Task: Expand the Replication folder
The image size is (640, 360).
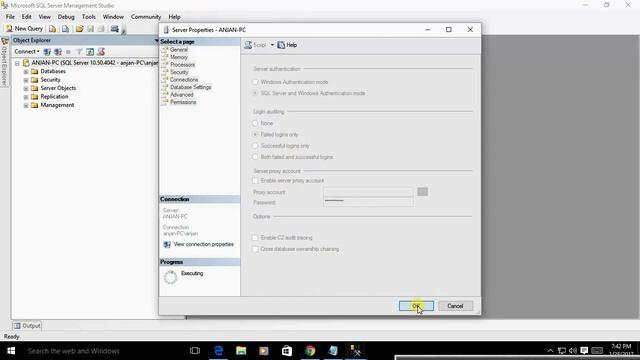Action: tap(26, 97)
